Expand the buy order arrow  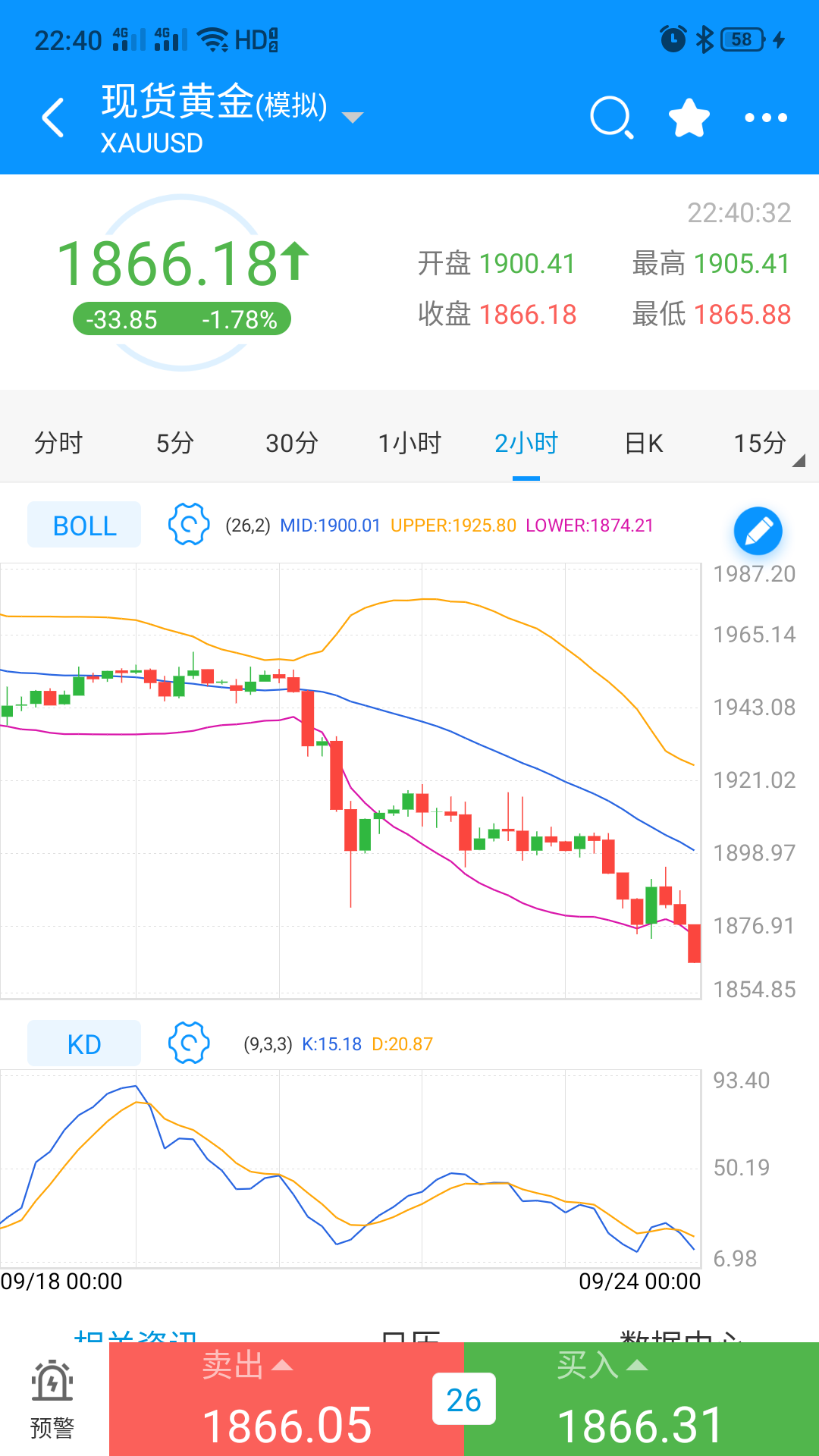(637, 1366)
